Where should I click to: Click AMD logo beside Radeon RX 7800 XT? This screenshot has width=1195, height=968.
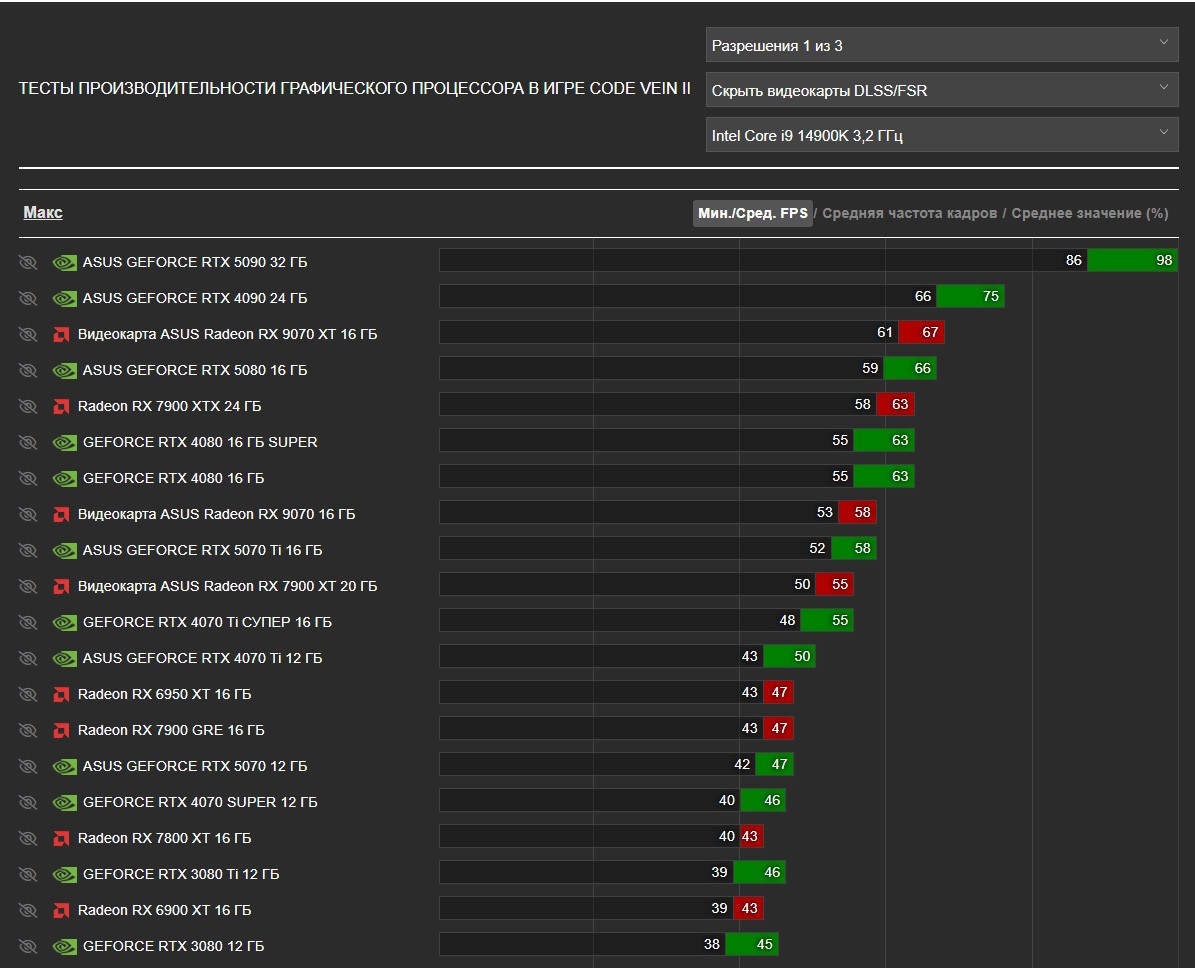(x=61, y=838)
